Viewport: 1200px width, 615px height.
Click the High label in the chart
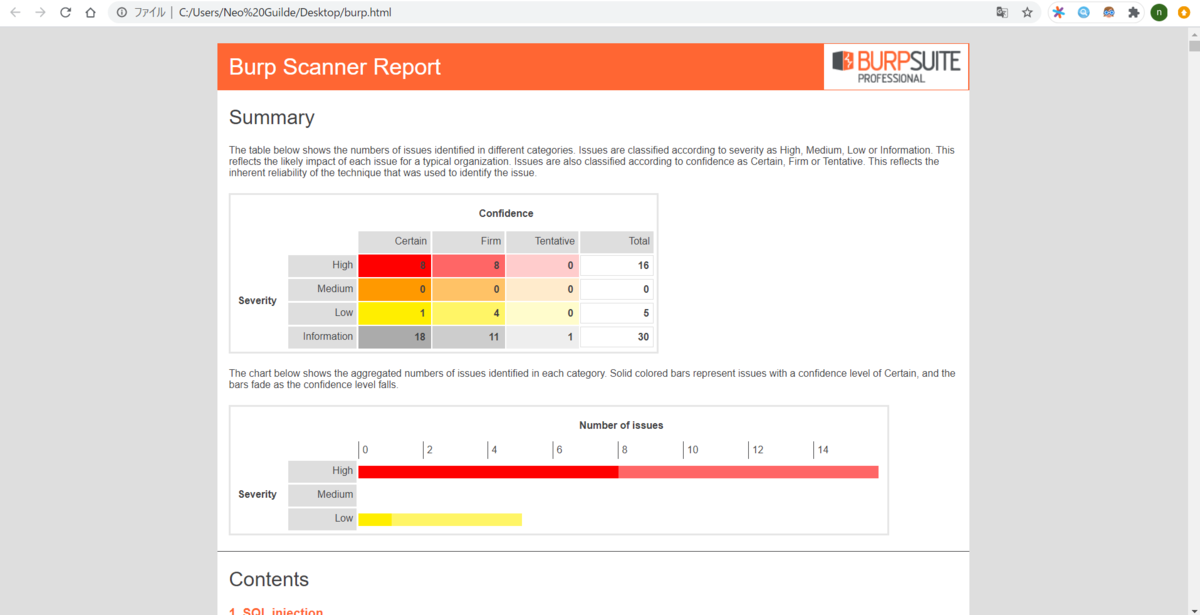[323, 471]
